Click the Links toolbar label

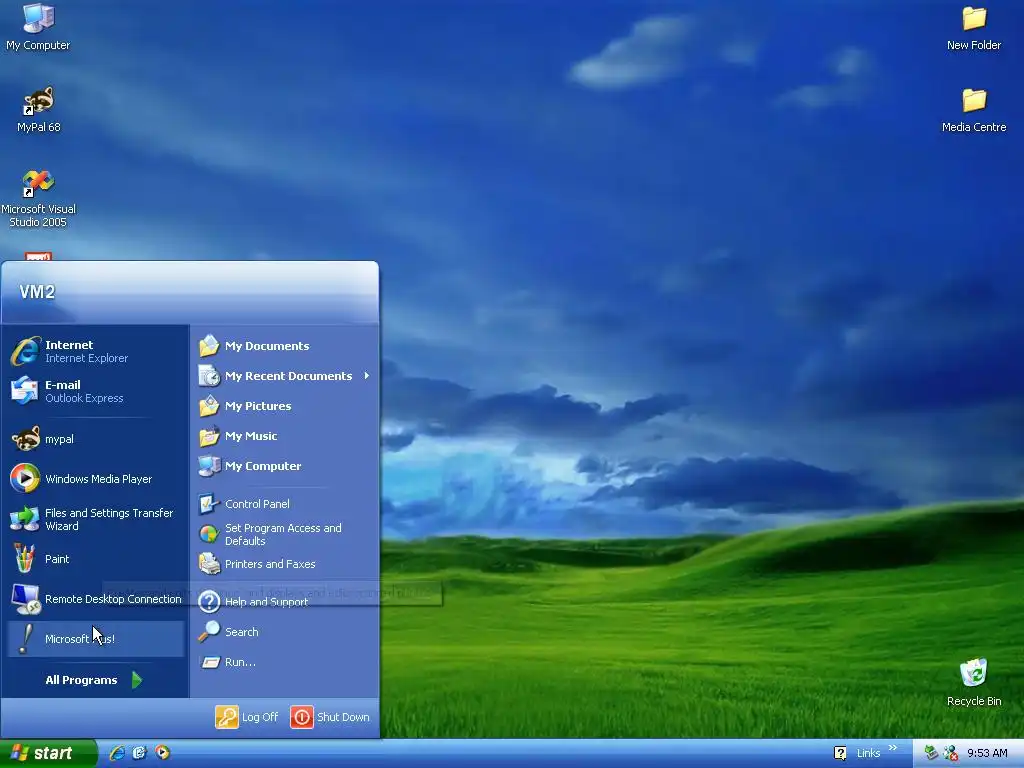coord(869,753)
